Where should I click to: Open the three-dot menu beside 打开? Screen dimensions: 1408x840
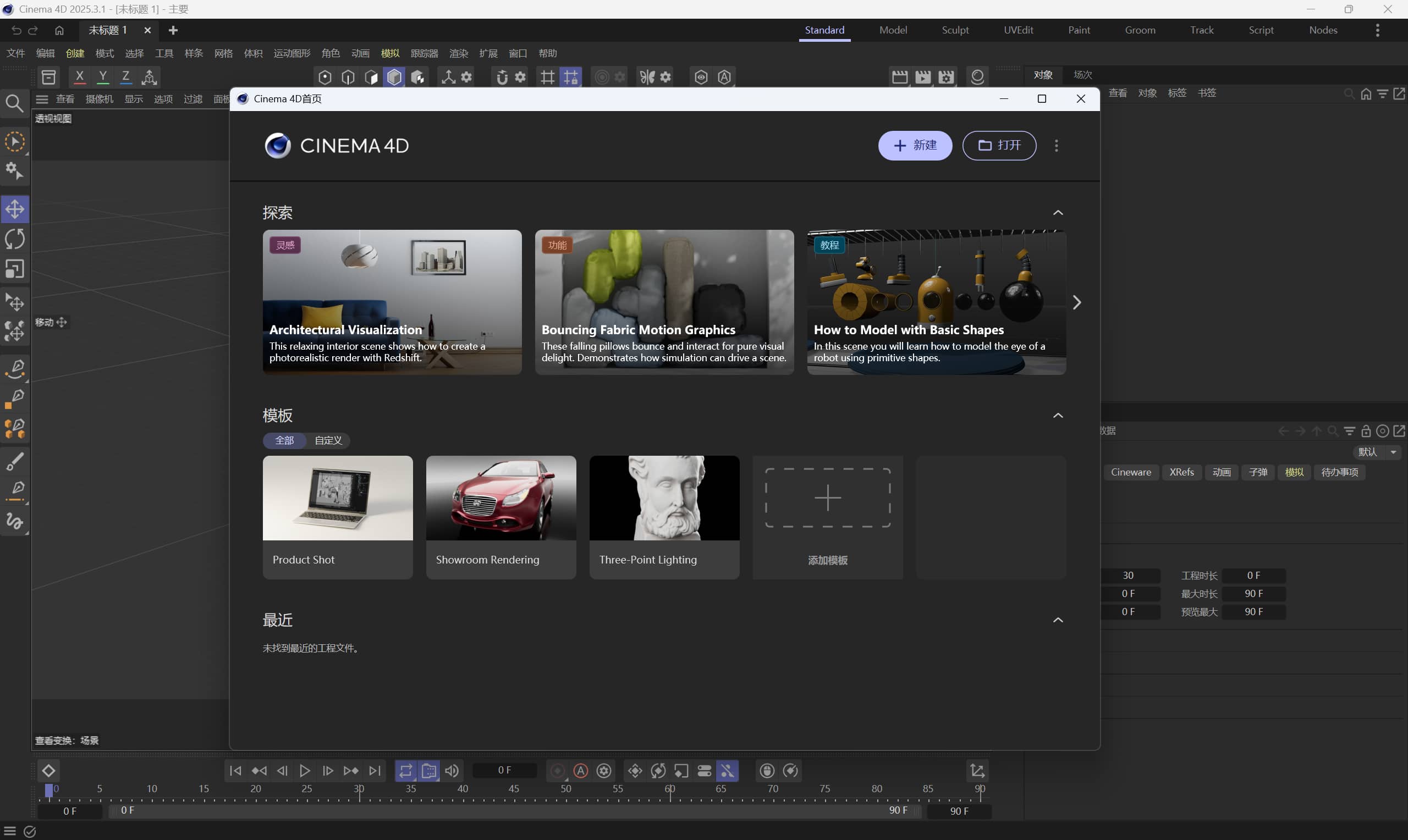(1057, 146)
